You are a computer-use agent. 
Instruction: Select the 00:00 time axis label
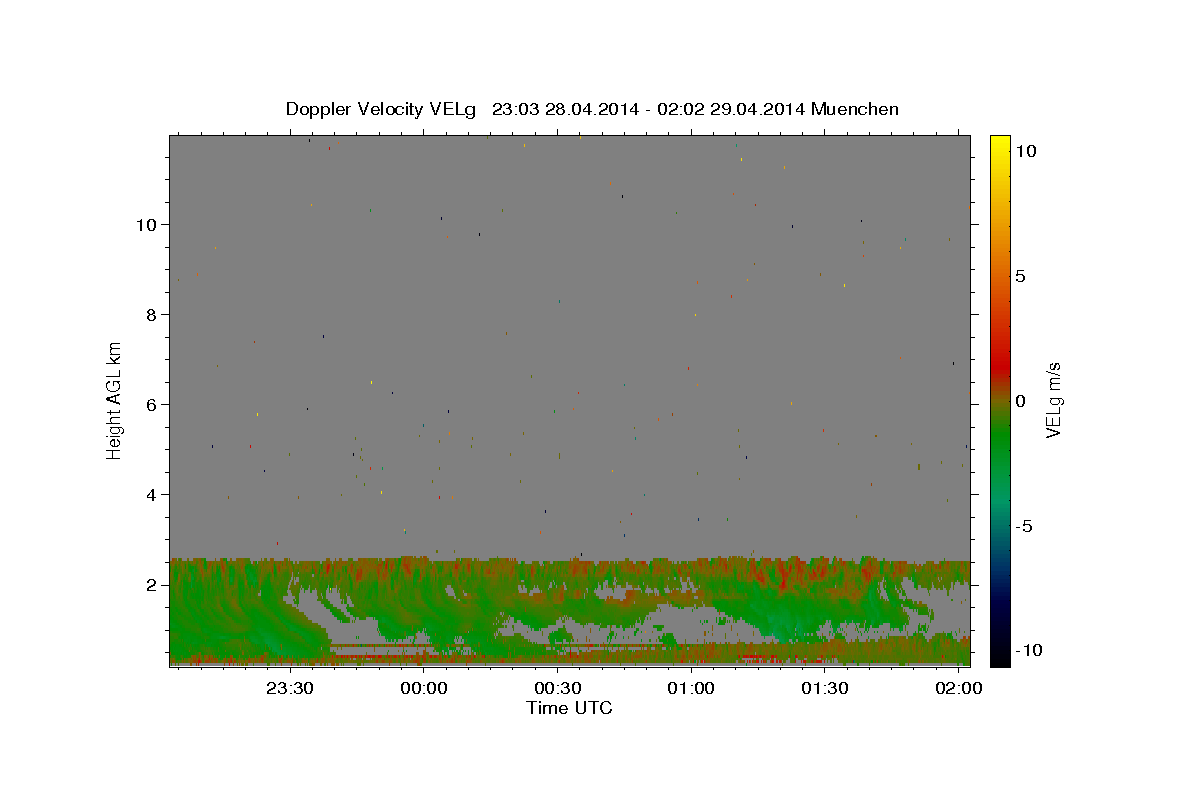(x=423, y=688)
